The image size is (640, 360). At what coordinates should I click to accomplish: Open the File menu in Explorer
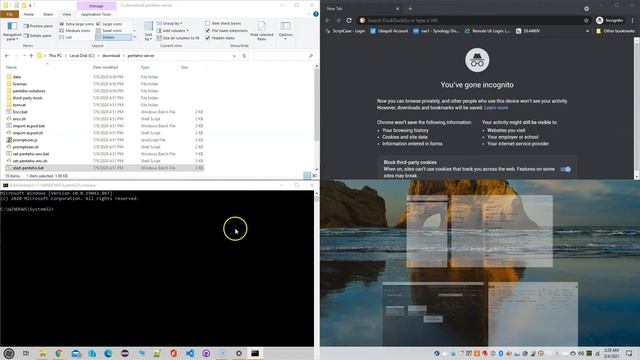9,14
